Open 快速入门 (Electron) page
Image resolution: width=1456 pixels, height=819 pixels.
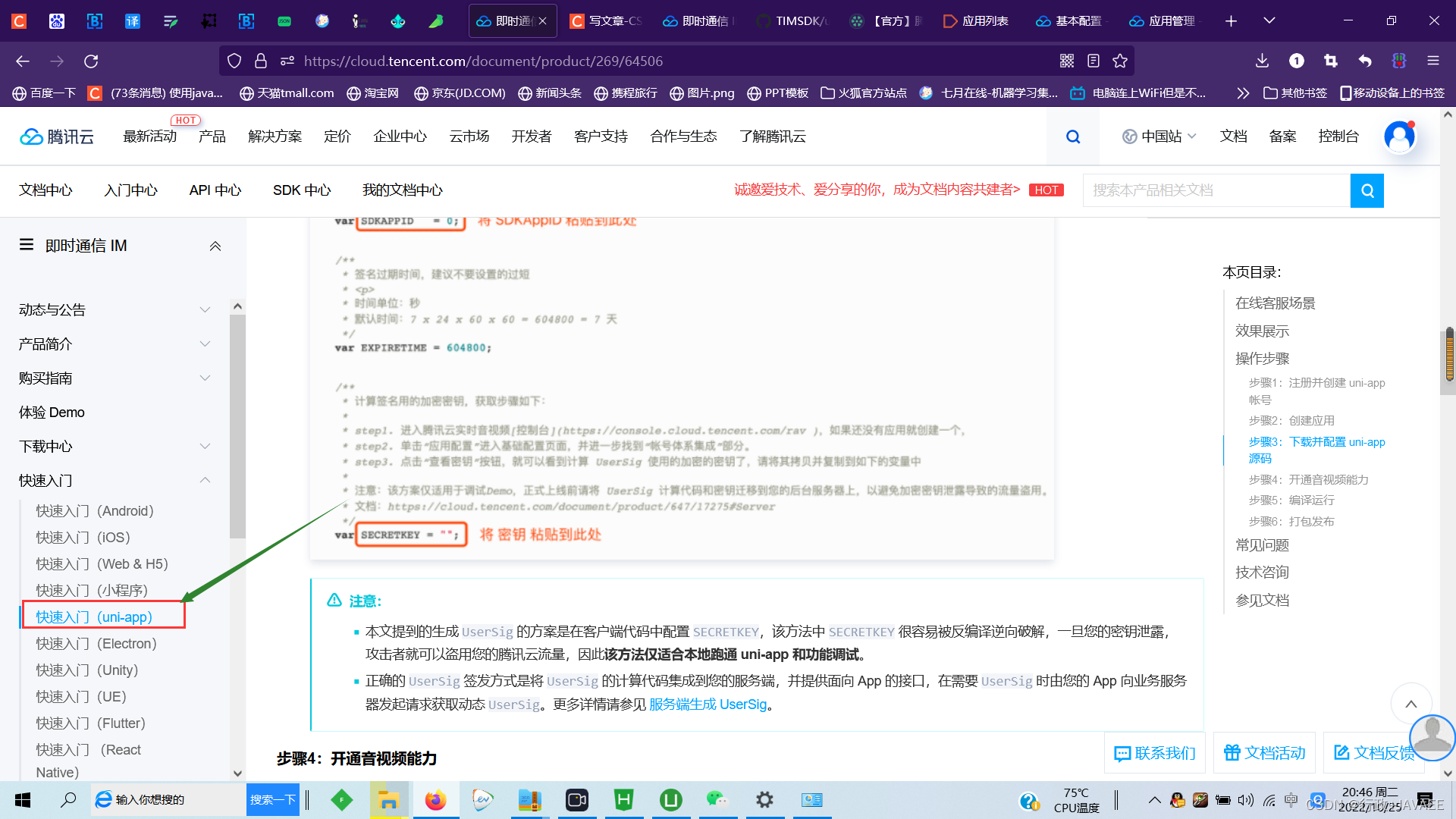(96, 644)
